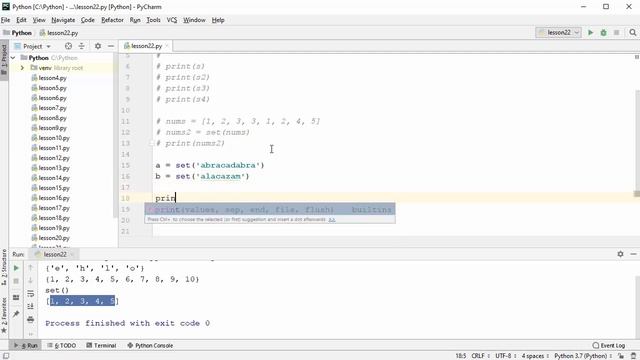Screen dimensions: 640x360
Task: Start debugging with the bug icon
Action: [x=603, y=33]
